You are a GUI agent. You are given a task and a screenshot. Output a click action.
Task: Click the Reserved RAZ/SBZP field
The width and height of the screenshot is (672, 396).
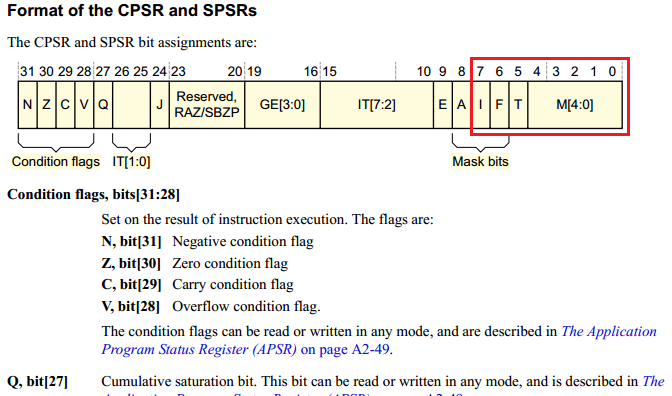pyautogui.click(x=207, y=105)
